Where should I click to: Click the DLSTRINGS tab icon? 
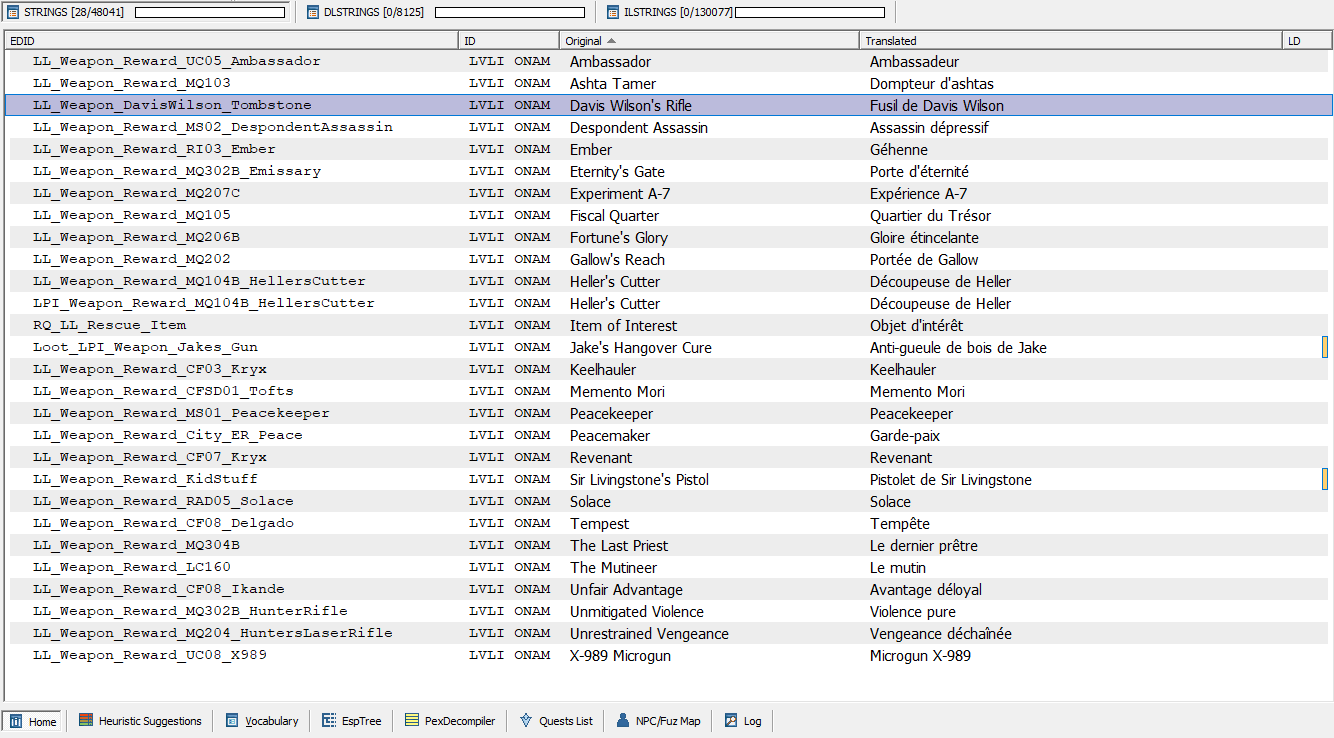click(x=313, y=12)
